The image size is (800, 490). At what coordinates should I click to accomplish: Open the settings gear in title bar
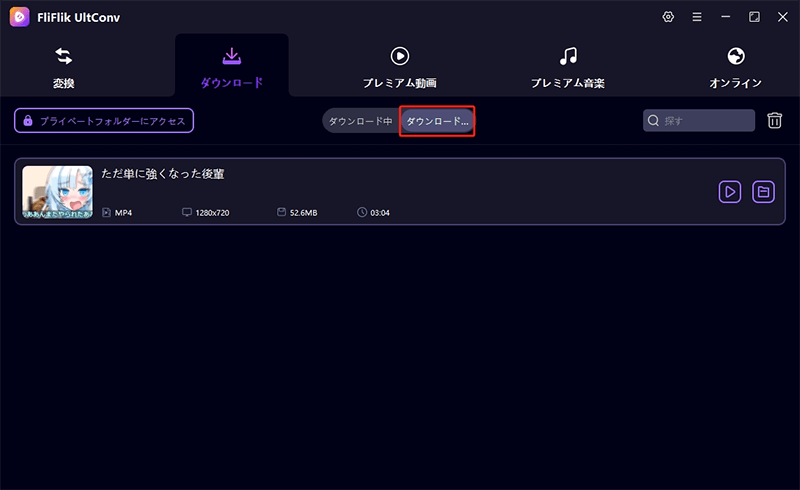668,17
